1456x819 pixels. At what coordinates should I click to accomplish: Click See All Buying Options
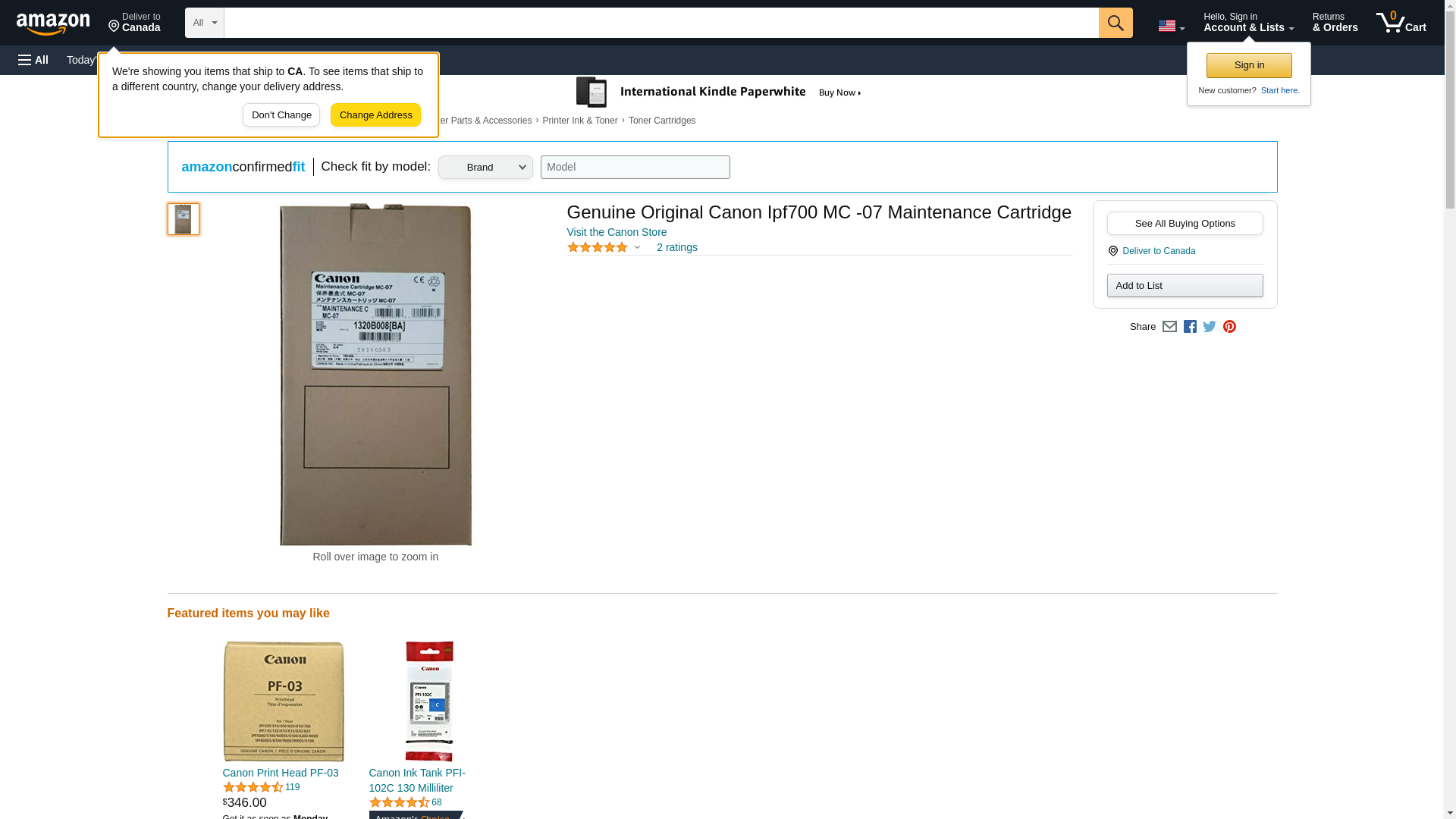[x=1185, y=224]
